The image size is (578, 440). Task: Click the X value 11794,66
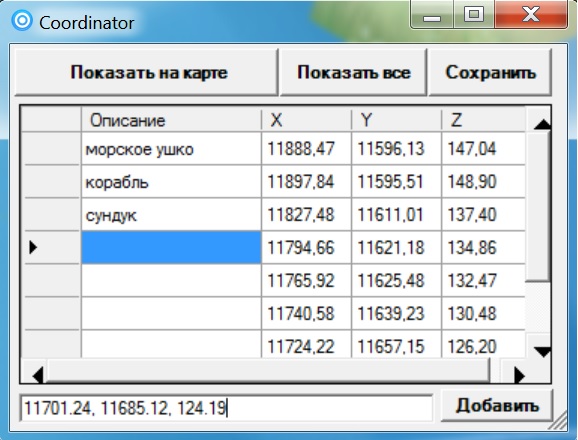pyautogui.click(x=306, y=247)
